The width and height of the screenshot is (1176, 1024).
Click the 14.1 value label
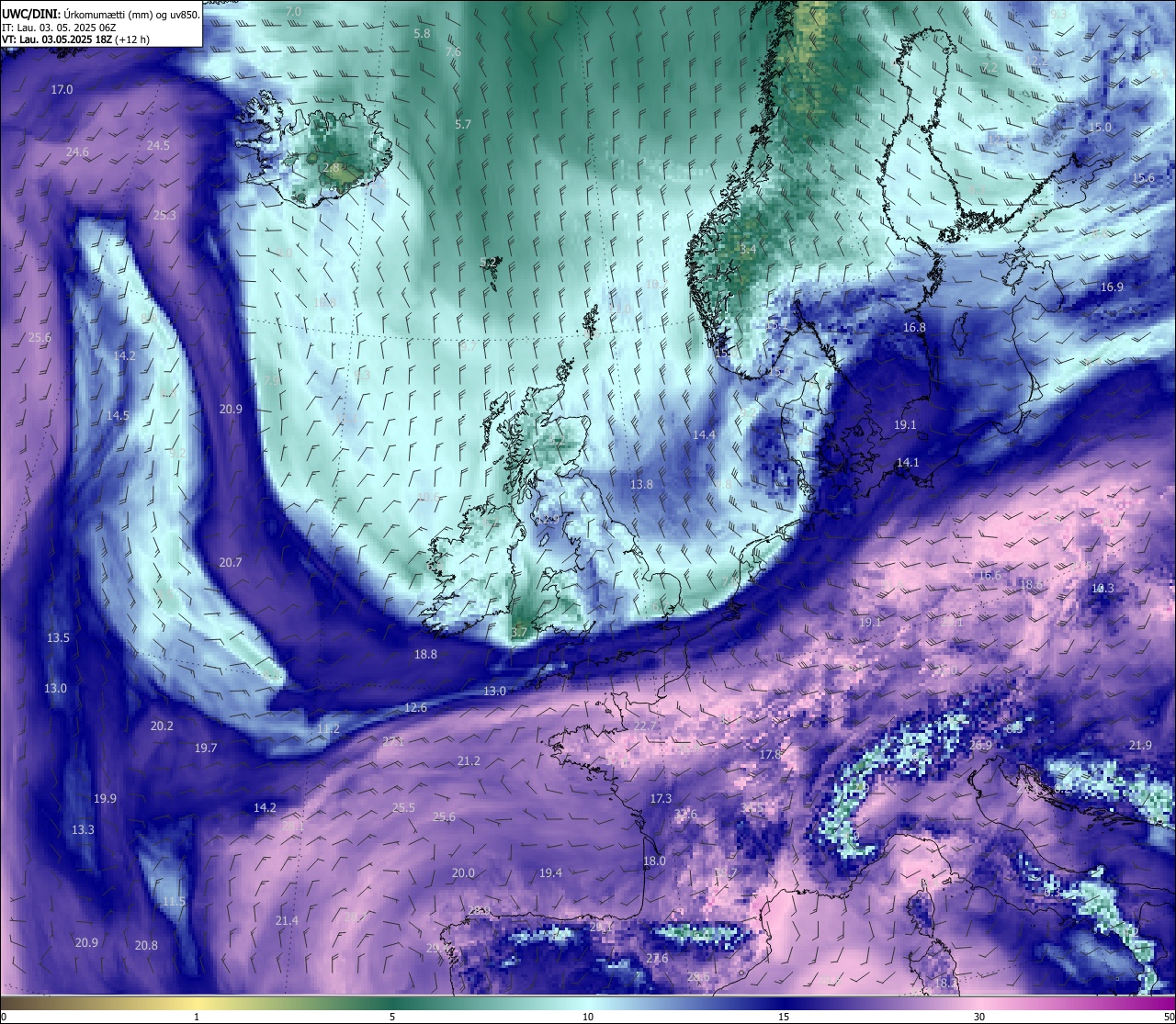[907, 462]
